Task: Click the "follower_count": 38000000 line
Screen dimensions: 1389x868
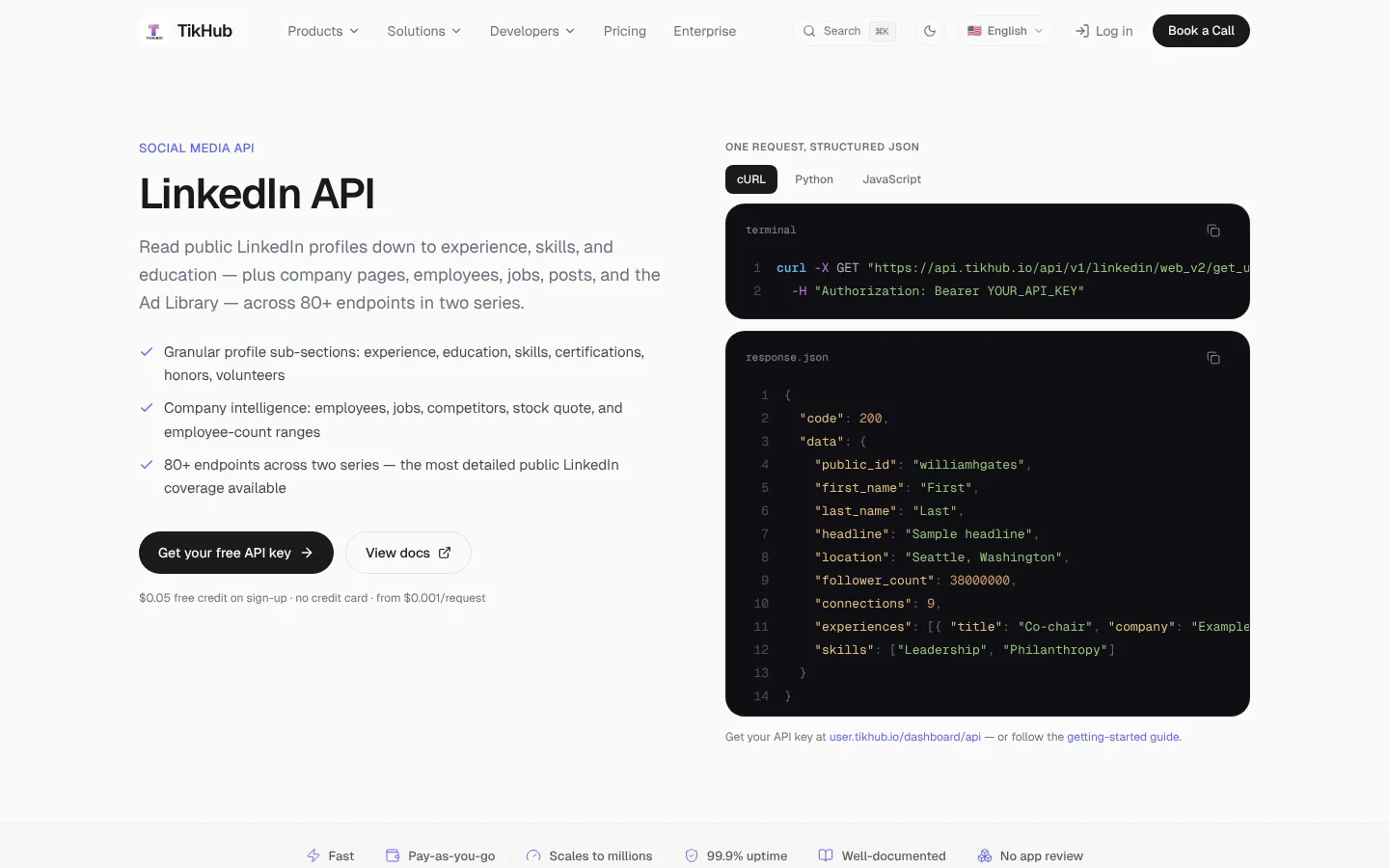Action: [915, 581]
